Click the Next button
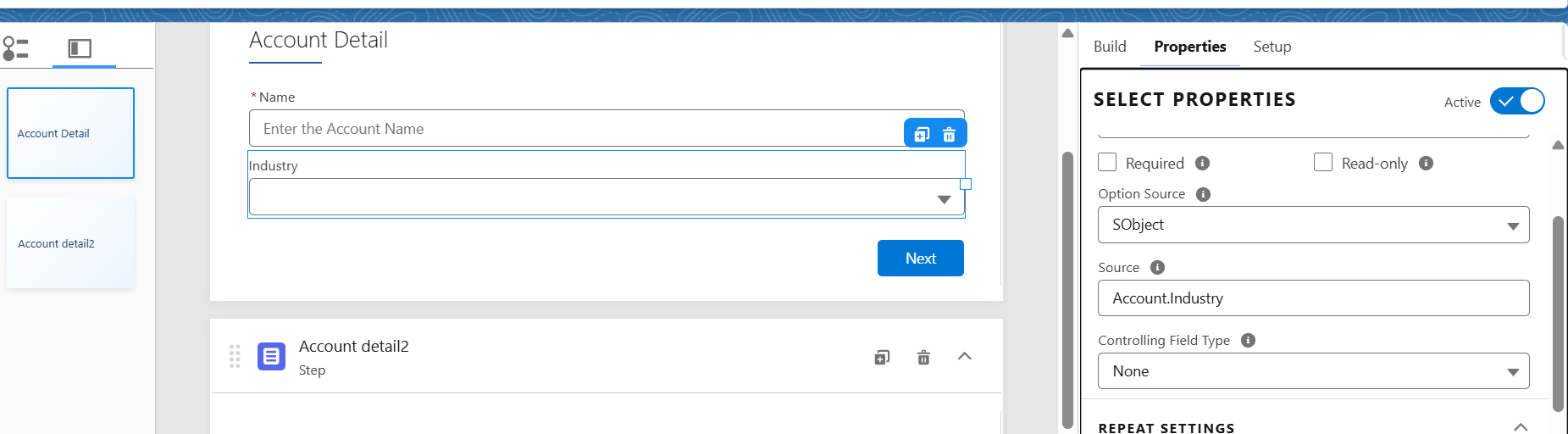1568x434 pixels. pos(920,259)
